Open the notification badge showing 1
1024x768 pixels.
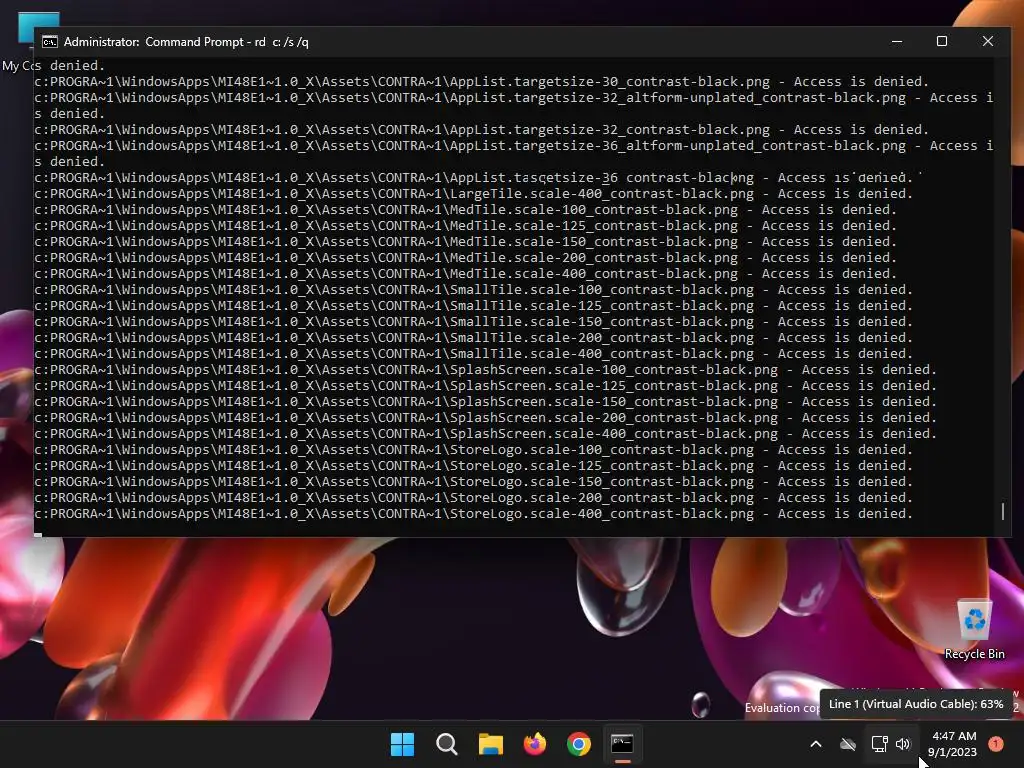[x=996, y=743]
